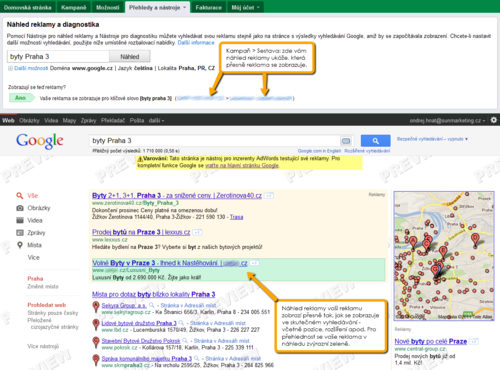Select the Obrázky camera icon filter
Screen dimensions: 500x370
click(x=33, y=208)
